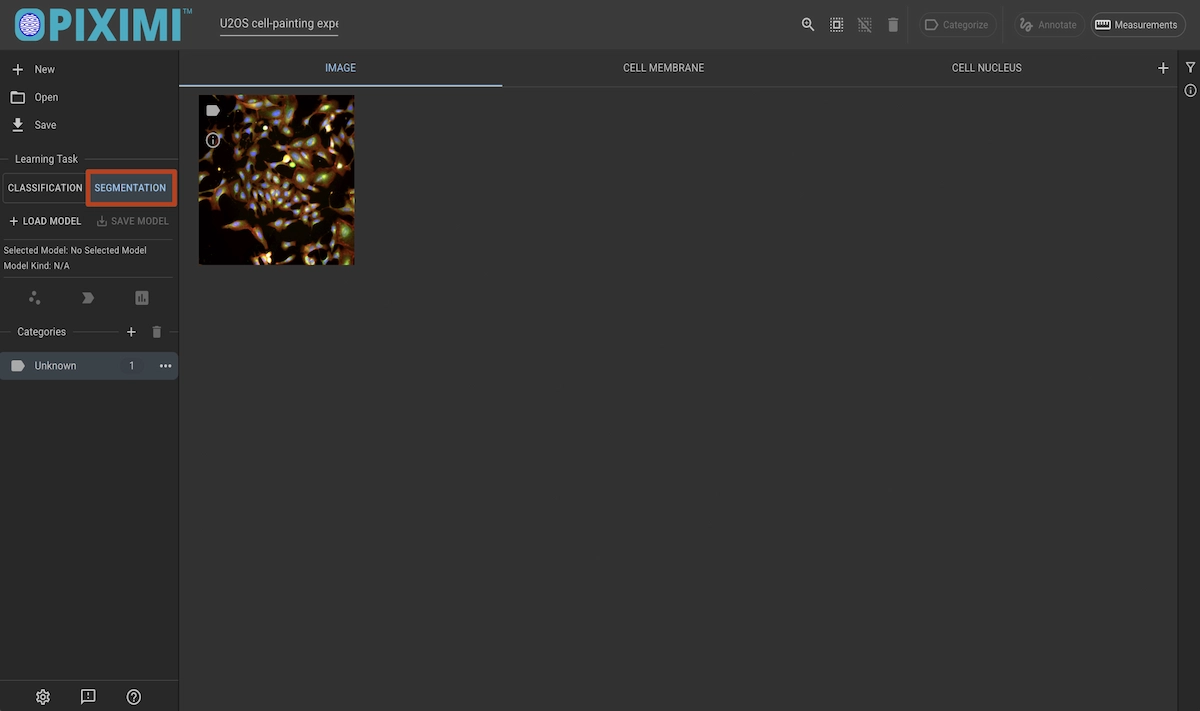Click the predict model arrow icon
The height and width of the screenshot is (711, 1200).
click(88, 298)
